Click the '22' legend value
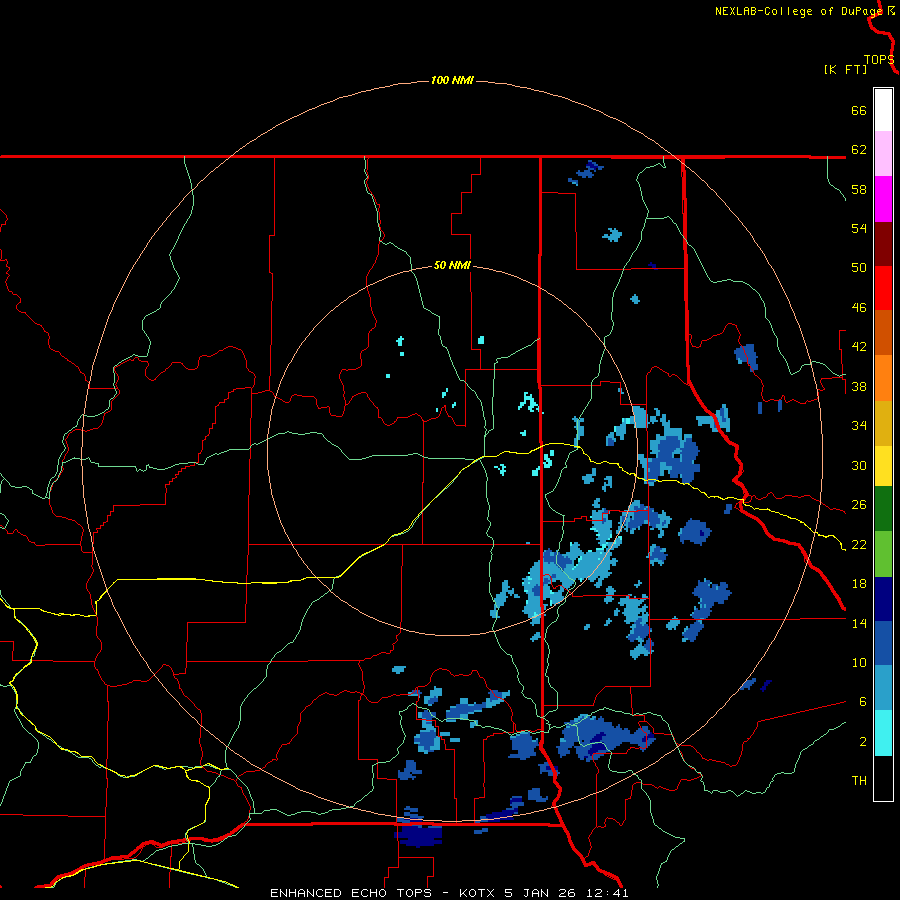This screenshot has height=900, width=900. (x=859, y=544)
